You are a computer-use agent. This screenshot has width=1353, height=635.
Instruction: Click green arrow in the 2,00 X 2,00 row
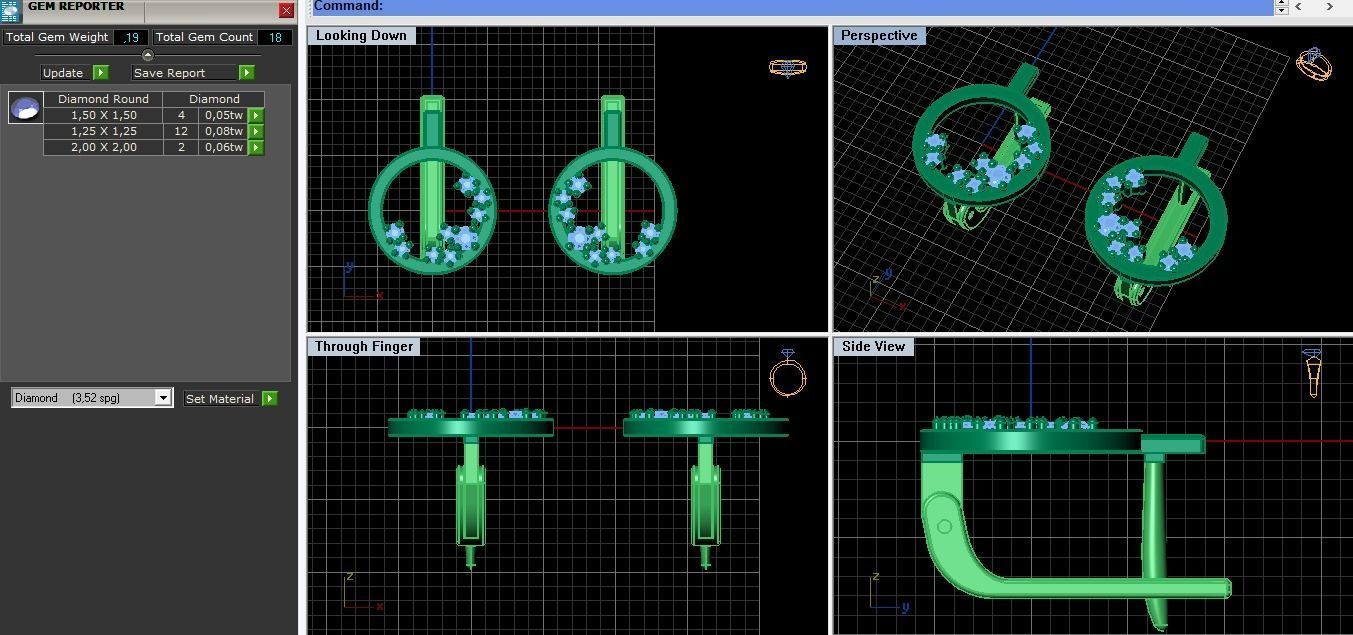coord(256,147)
